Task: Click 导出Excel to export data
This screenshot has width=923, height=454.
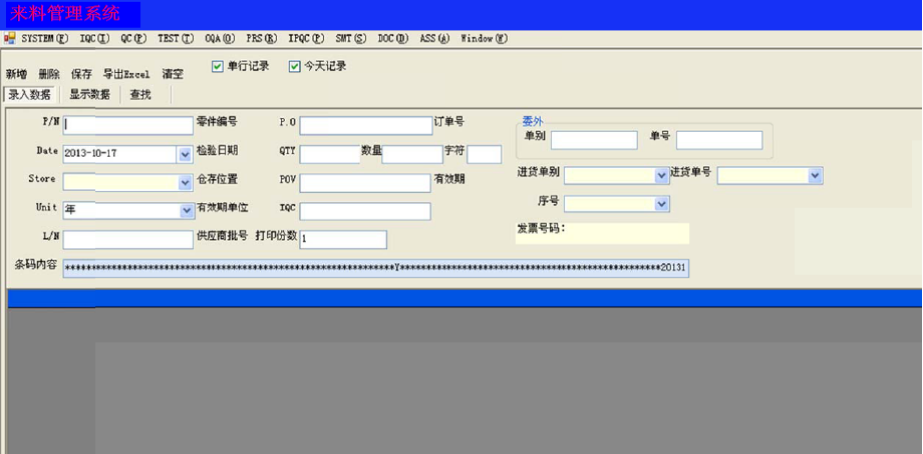Action: (126, 74)
